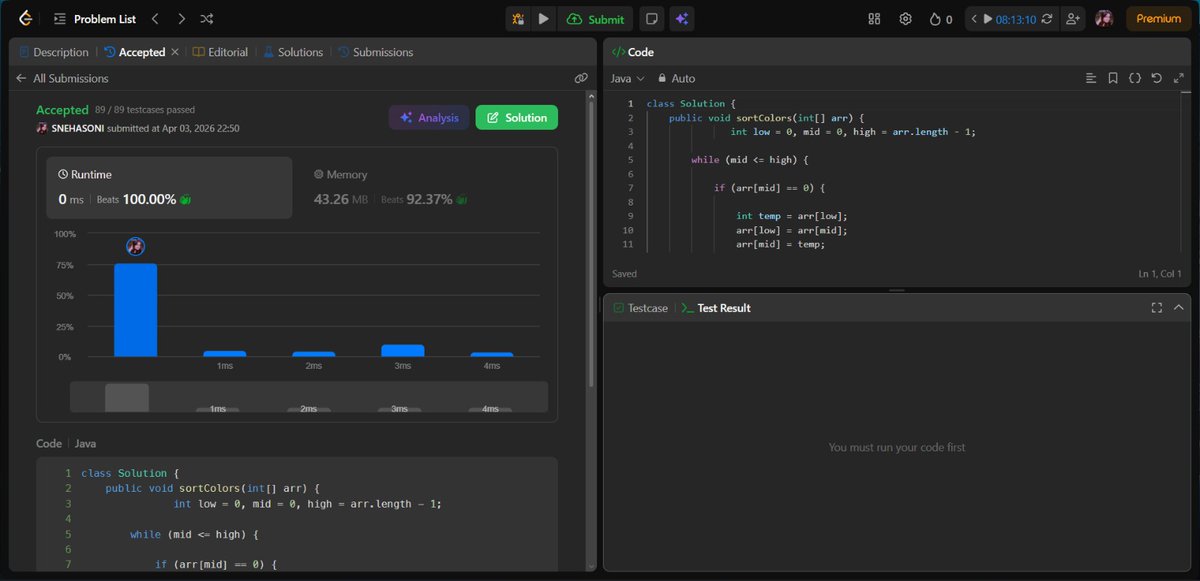The height and width of the screenshot is (581, 1200).
Task: Pick a random problem with shuffle icon
Action: point(206,18)
